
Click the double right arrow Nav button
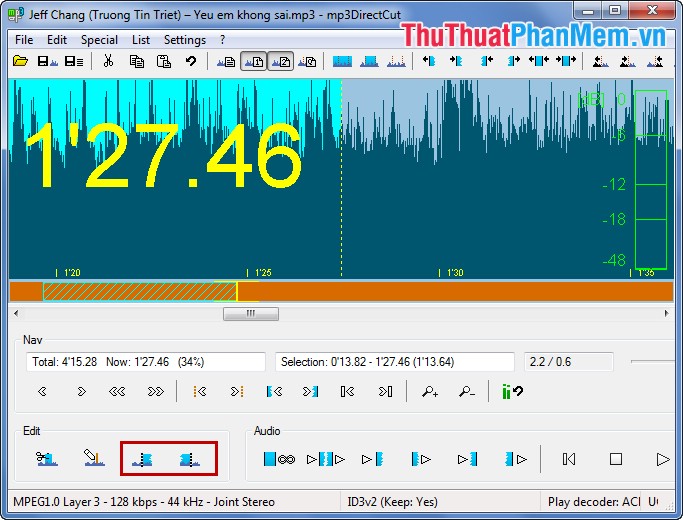click(x=155, y=392)
